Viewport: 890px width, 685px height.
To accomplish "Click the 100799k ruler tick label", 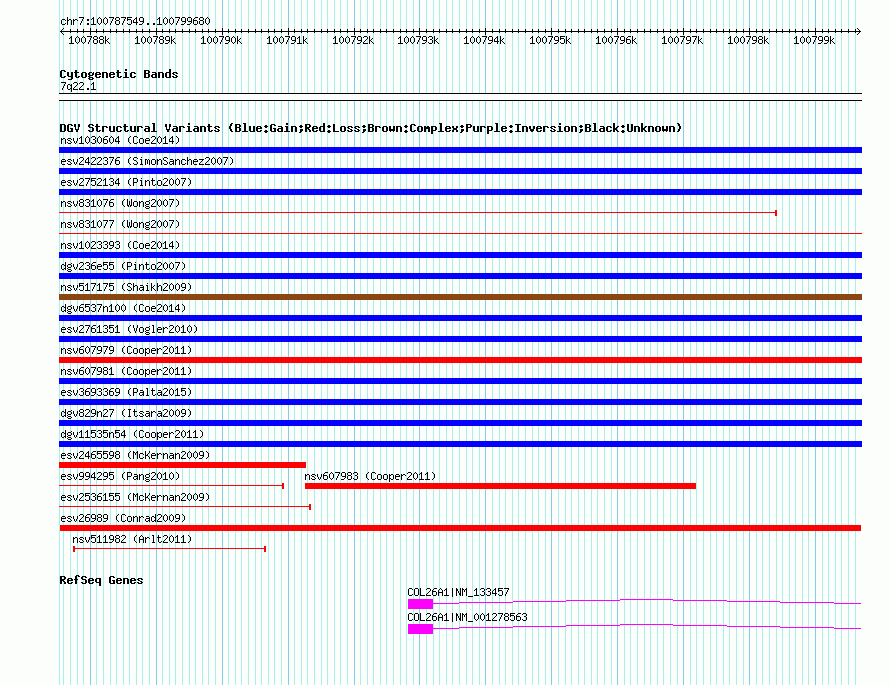I will point(814,40).
